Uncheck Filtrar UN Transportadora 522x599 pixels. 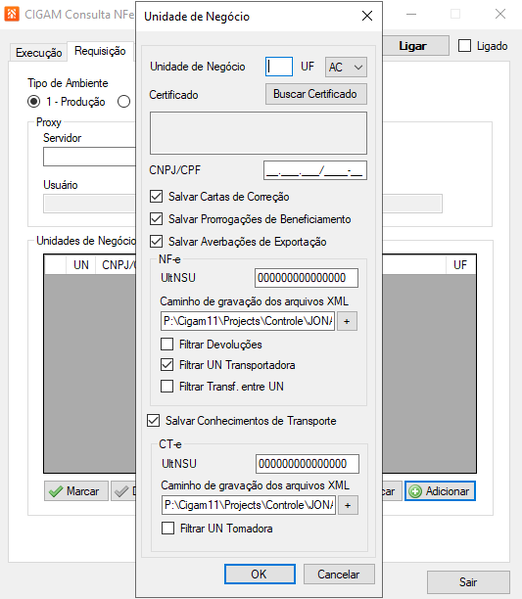[167, 365]
